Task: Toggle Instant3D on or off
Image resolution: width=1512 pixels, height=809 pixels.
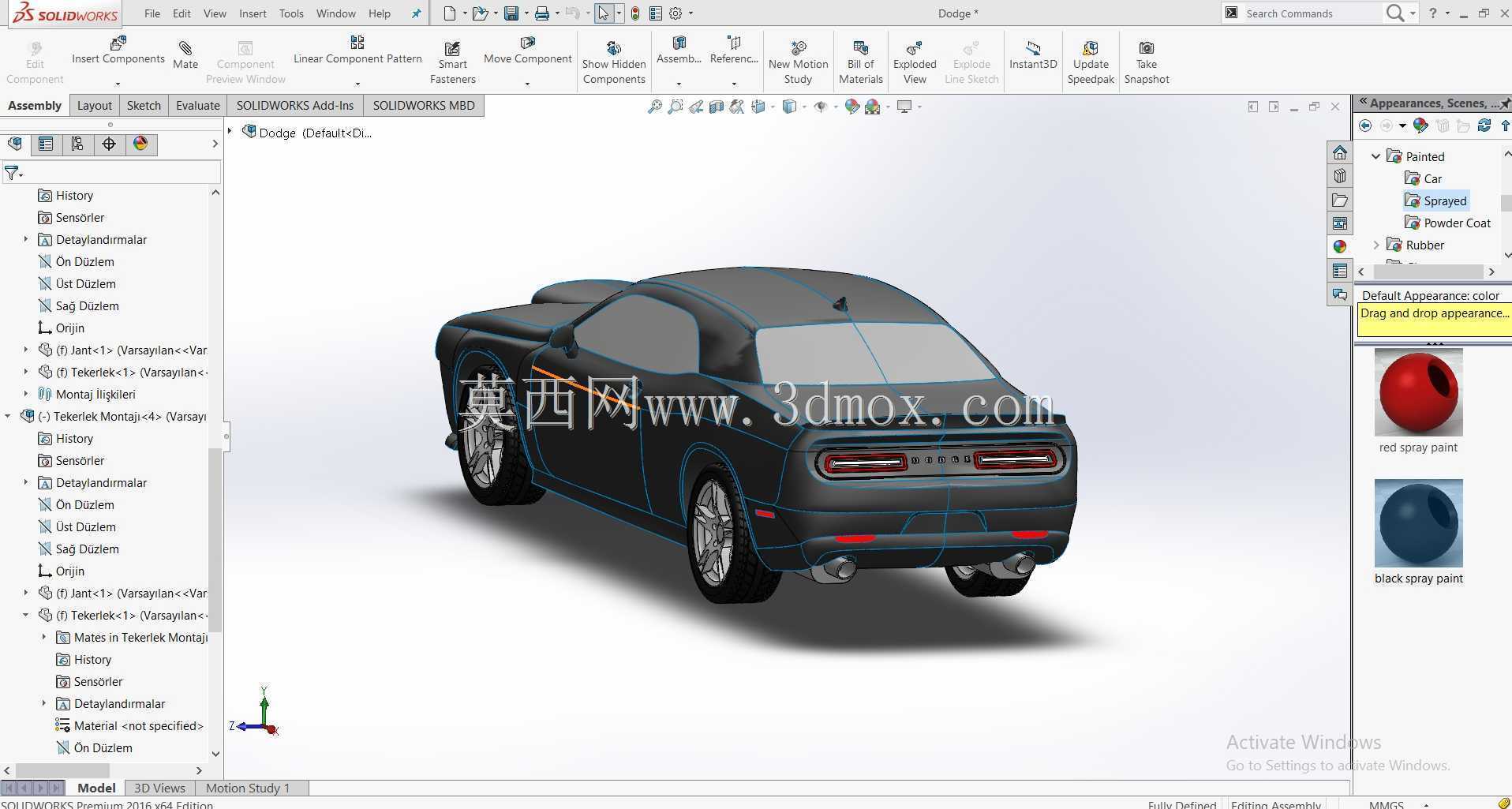Action: click(x=1033, y=55)
